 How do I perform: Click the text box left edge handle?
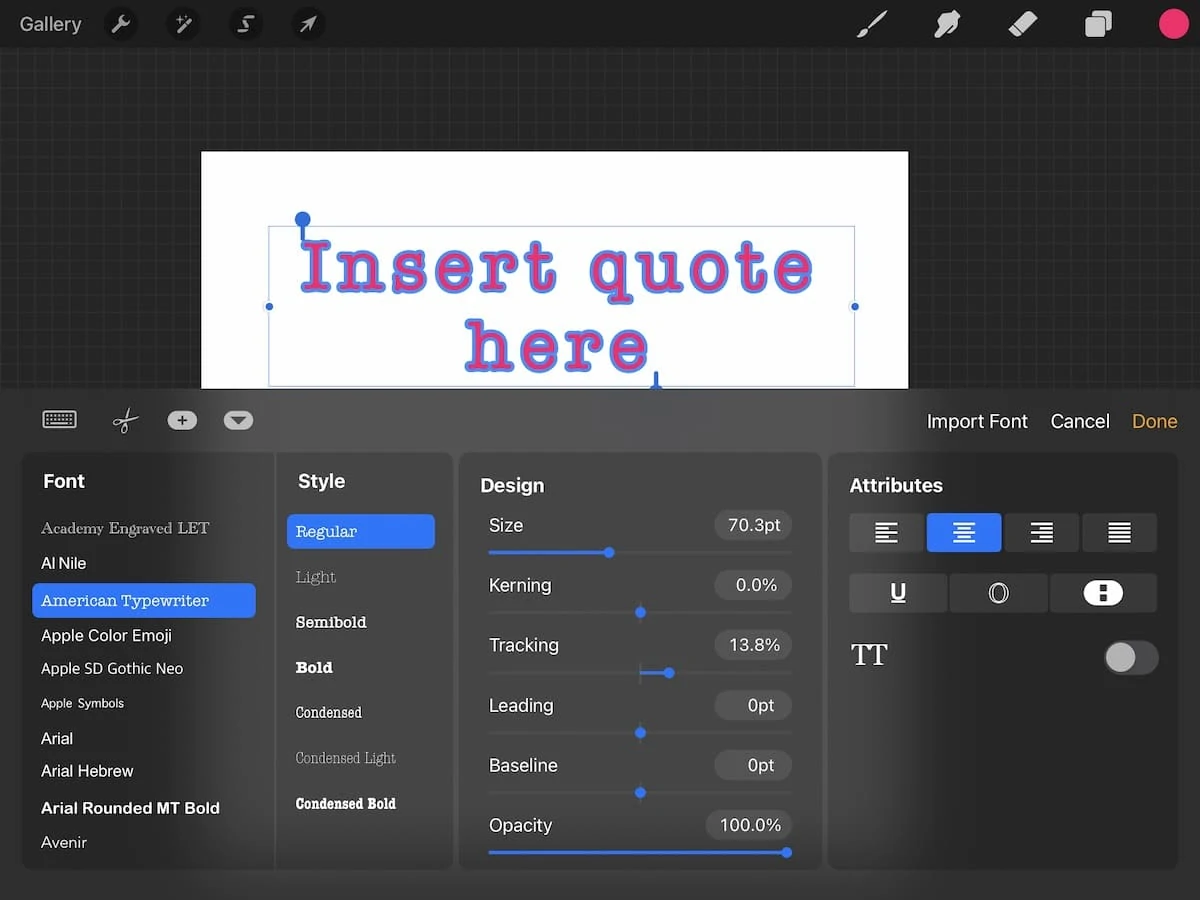click(x=269, y=306)
